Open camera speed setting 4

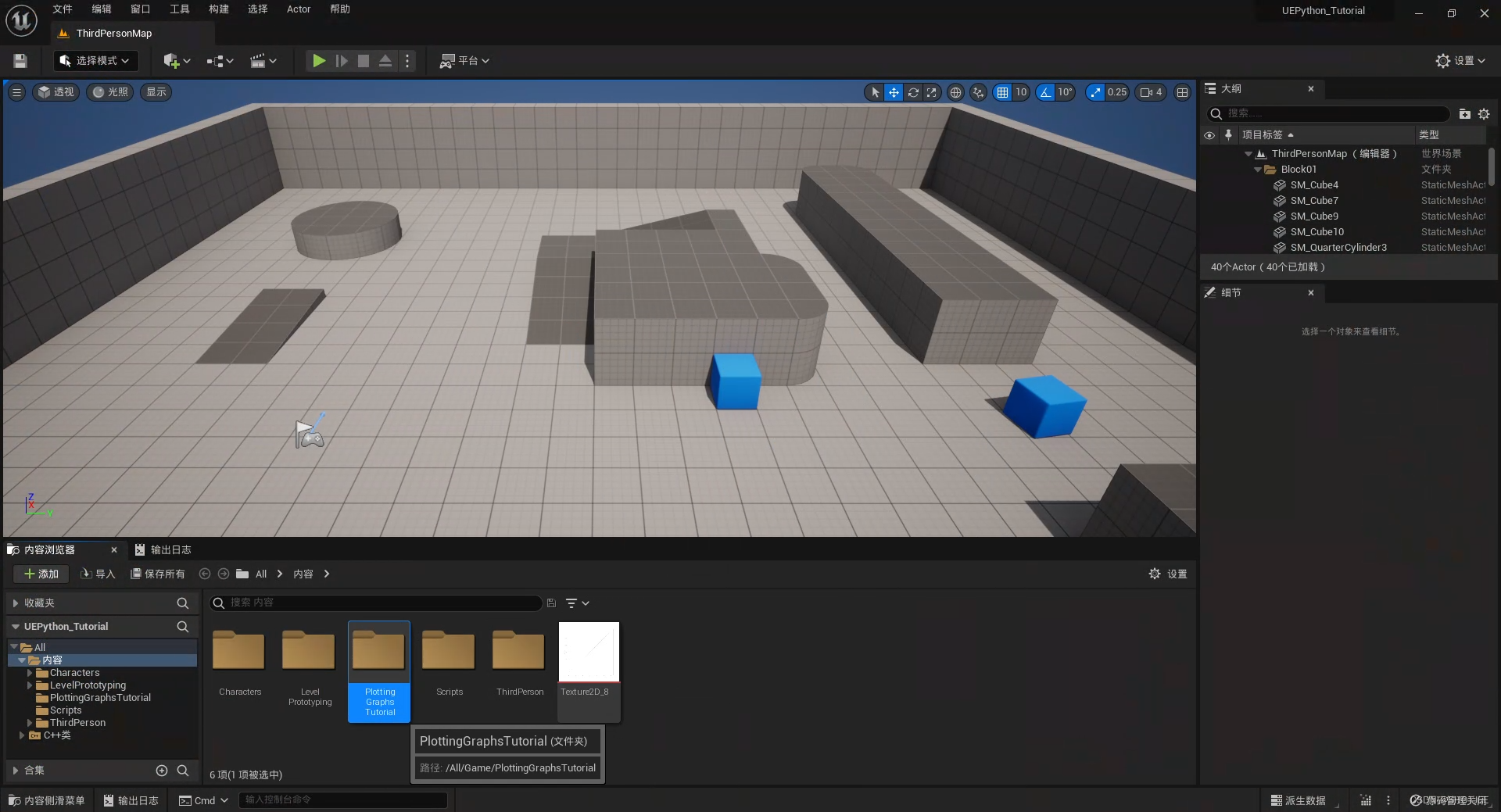coord(1151,92)
